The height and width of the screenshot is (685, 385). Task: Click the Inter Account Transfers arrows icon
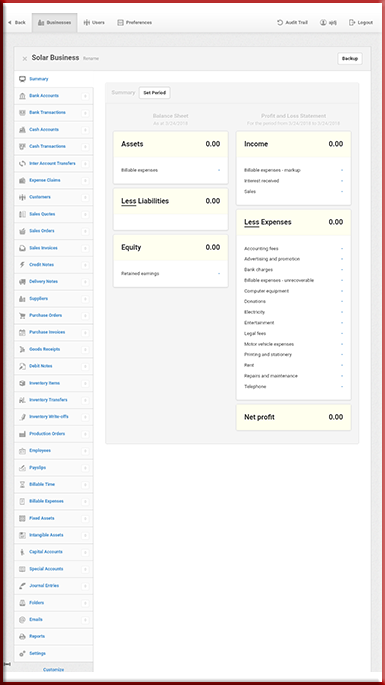coord(22,163)
